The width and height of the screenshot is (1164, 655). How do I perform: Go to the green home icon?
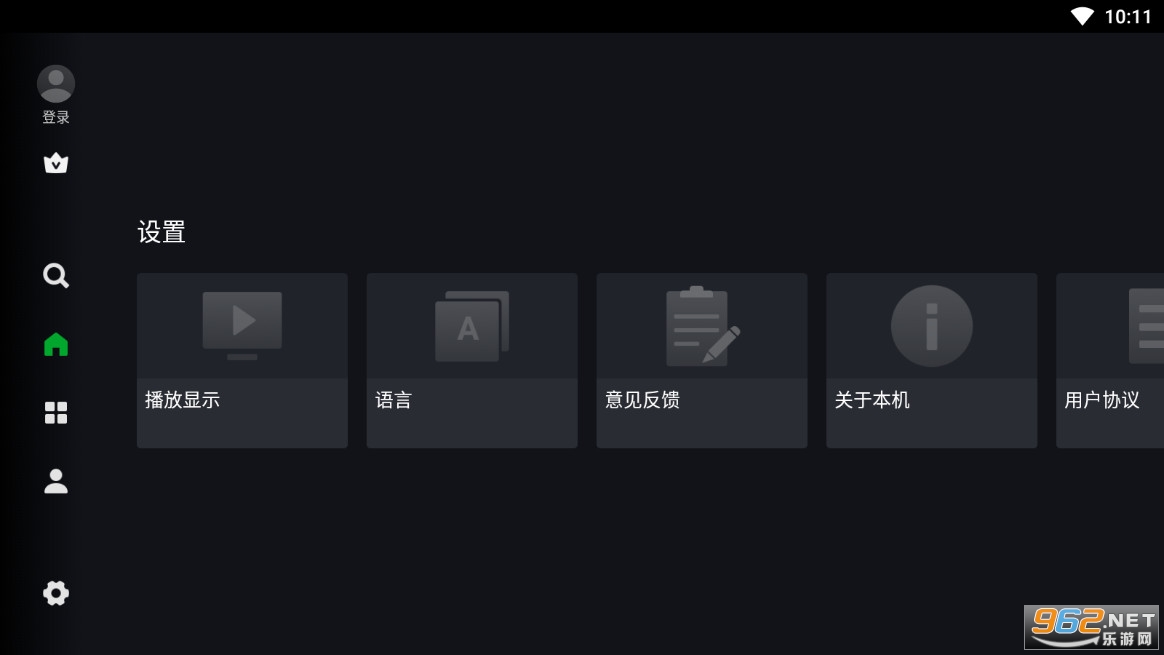56,345
